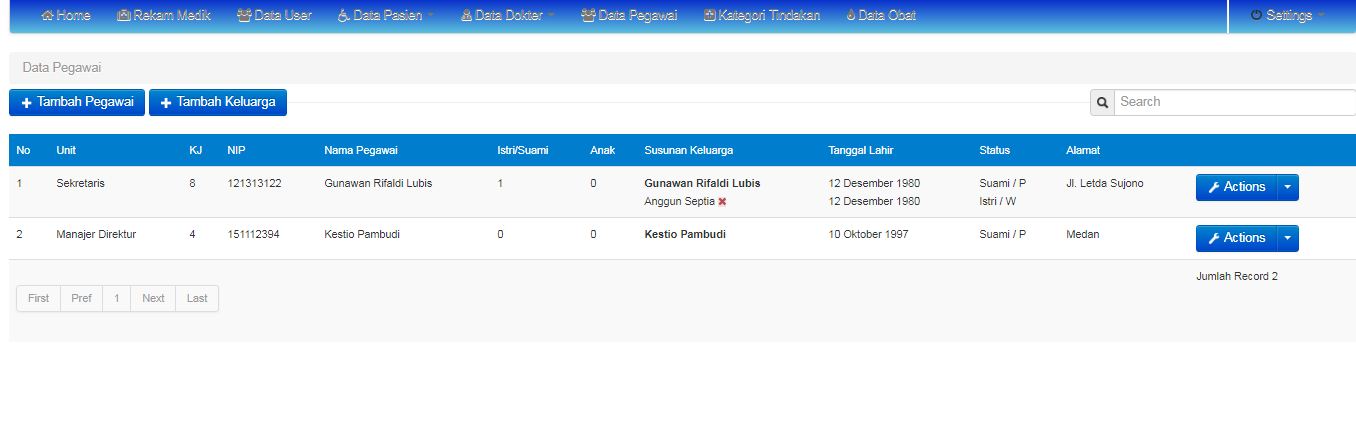Focus the Search input field

[1235, 102]
